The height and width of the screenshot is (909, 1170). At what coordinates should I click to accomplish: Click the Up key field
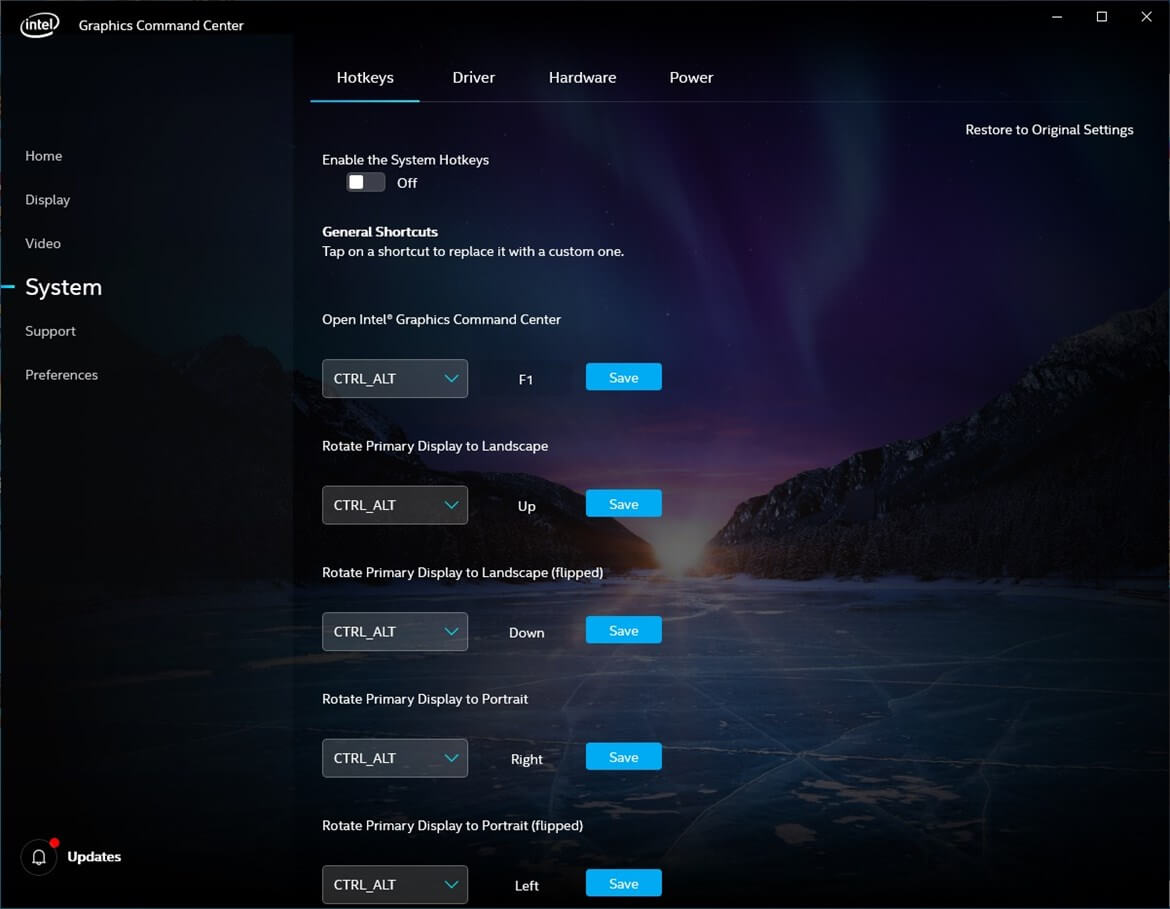526,506
